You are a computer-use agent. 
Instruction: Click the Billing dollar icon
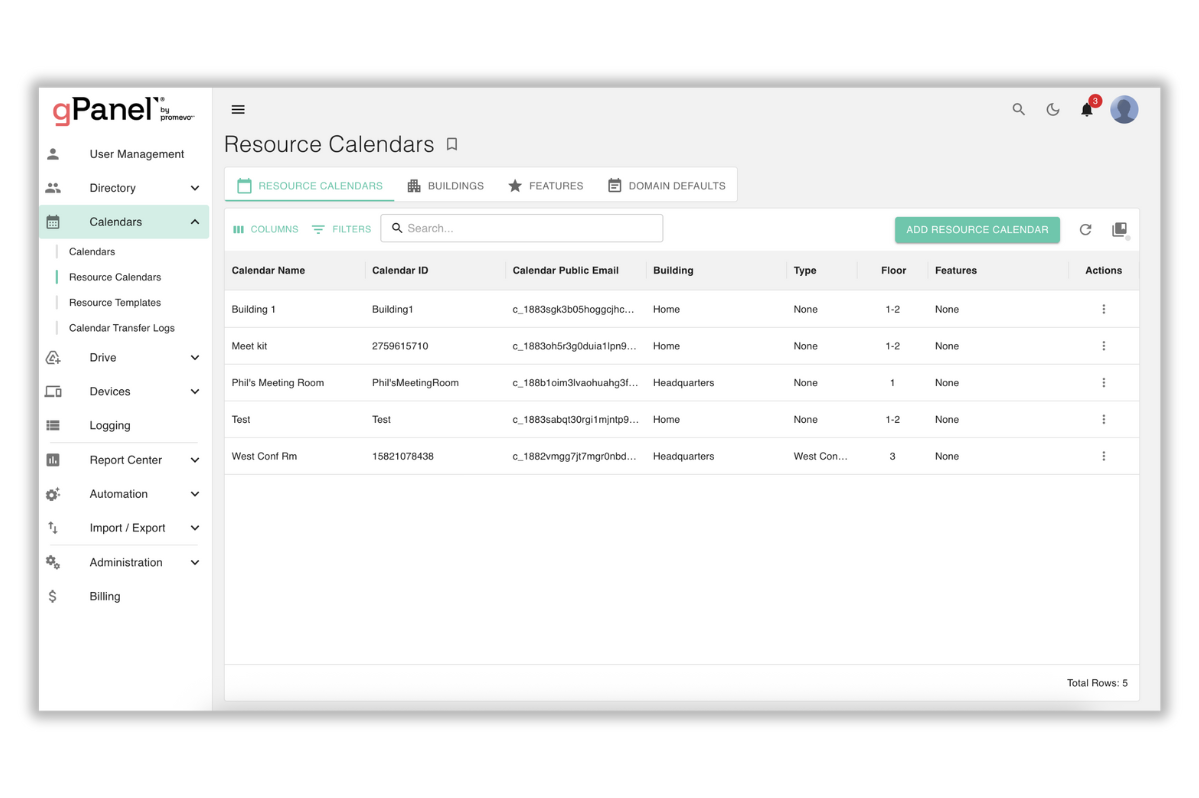(52, 596)
